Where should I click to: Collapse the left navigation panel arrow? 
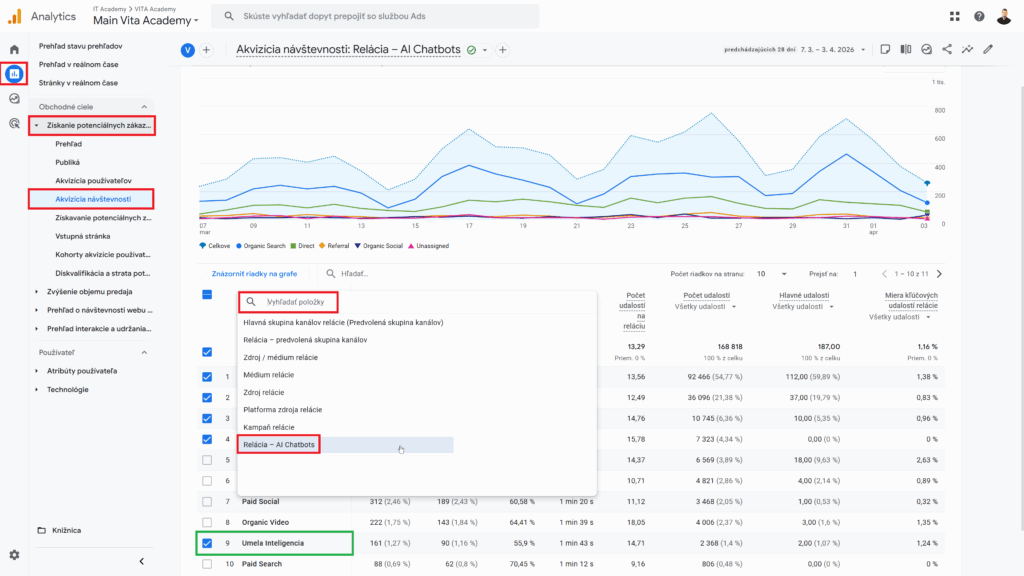pos(142,562)
